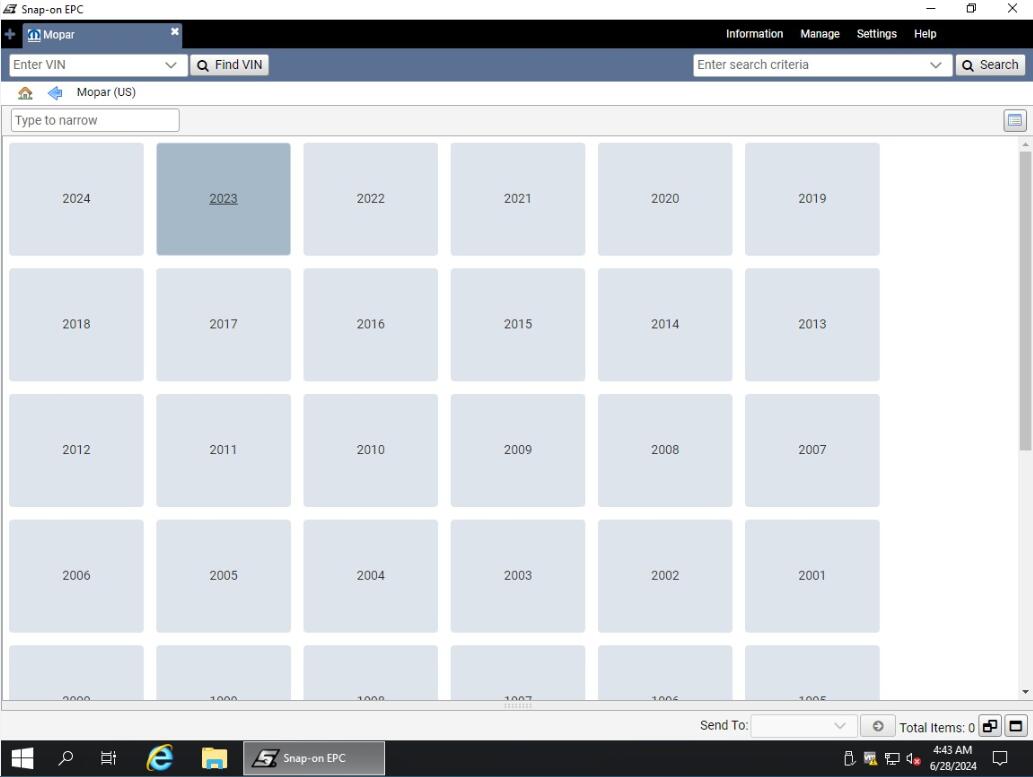Select the 2012 year tile
The height and width of the screenshot is (777, 1033).
click(x=76, y=450)
